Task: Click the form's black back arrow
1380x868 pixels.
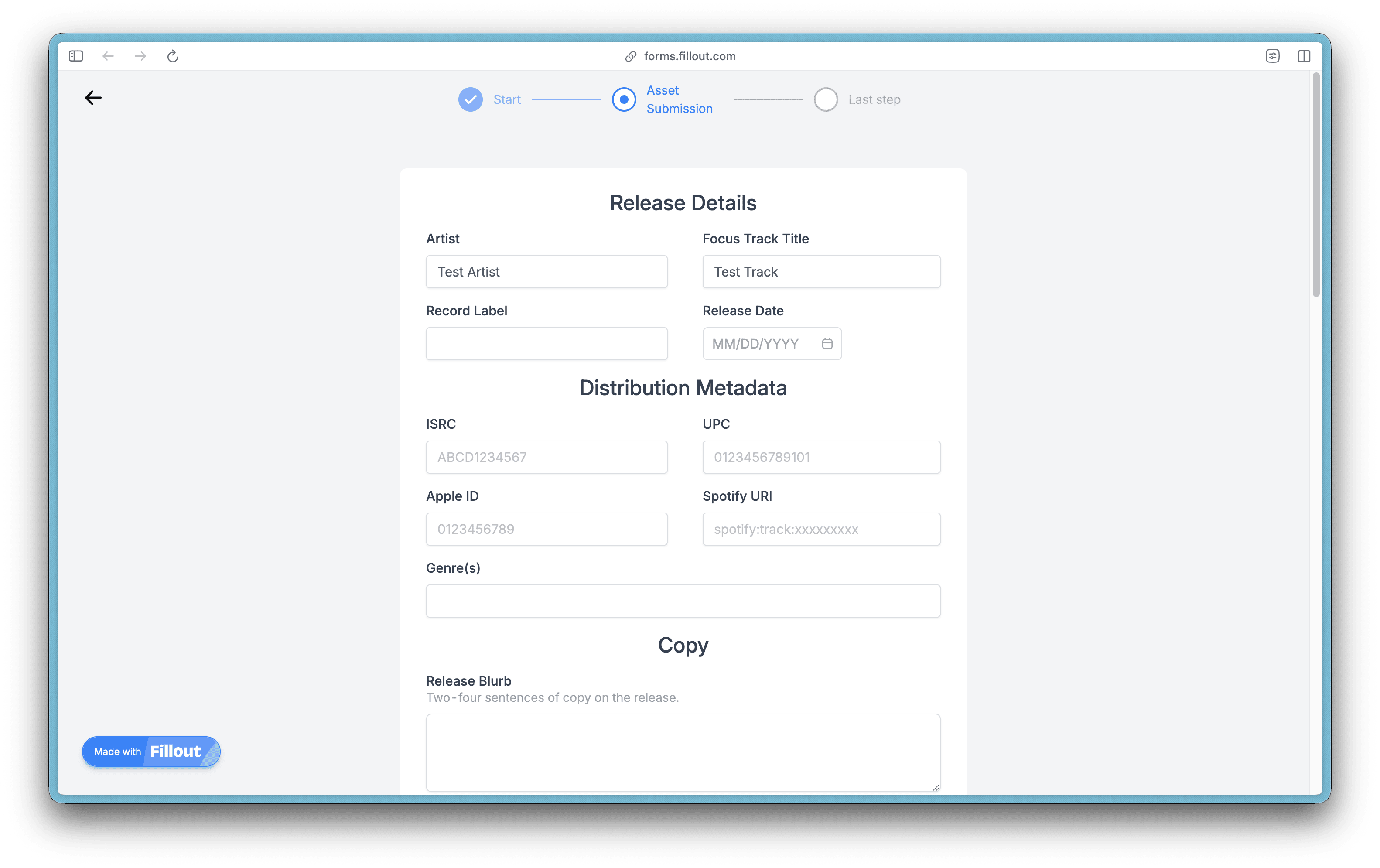Action: click(x=93, y=98)
